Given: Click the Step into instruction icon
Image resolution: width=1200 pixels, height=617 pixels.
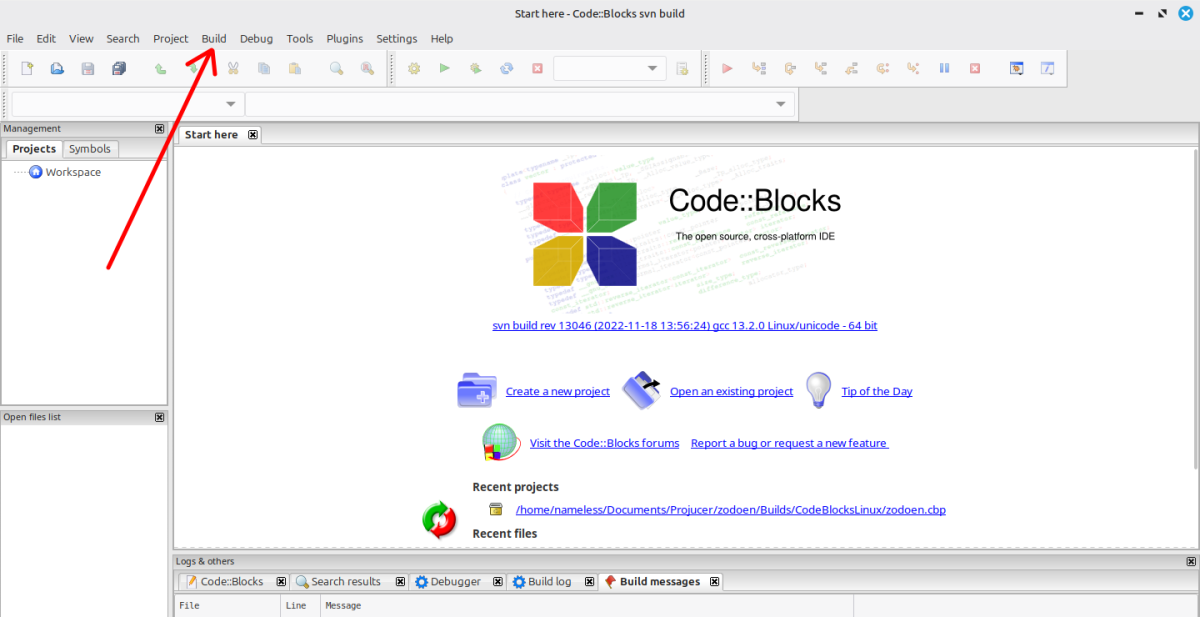Looking at the screenshot, I should tap(913, 69).
